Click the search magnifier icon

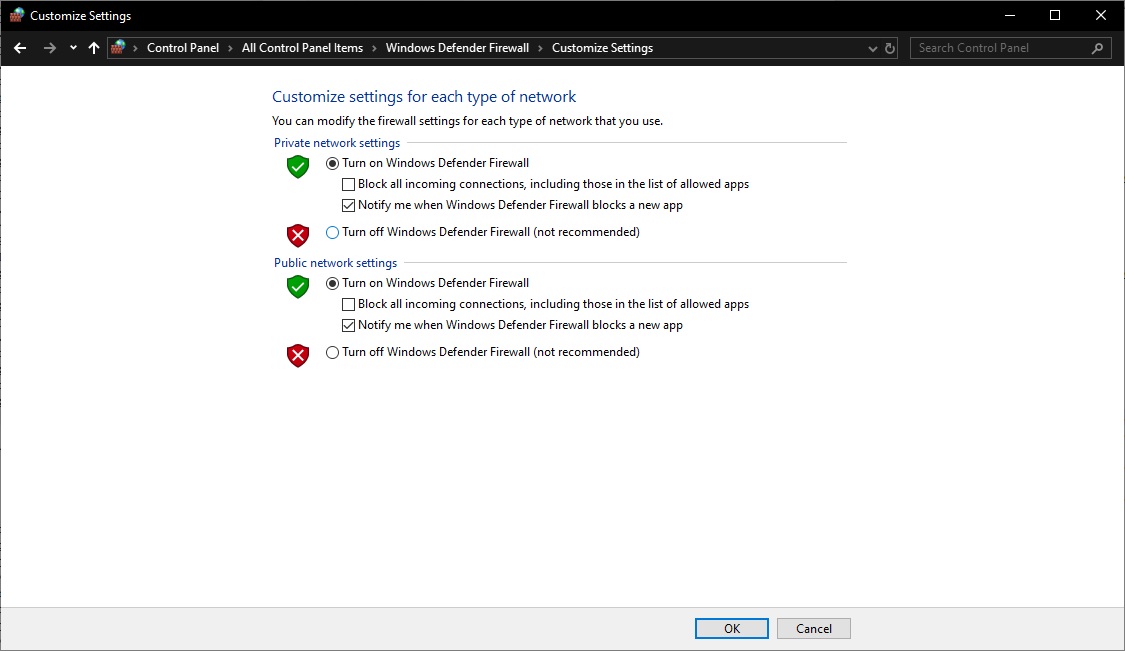point(1097,47)
